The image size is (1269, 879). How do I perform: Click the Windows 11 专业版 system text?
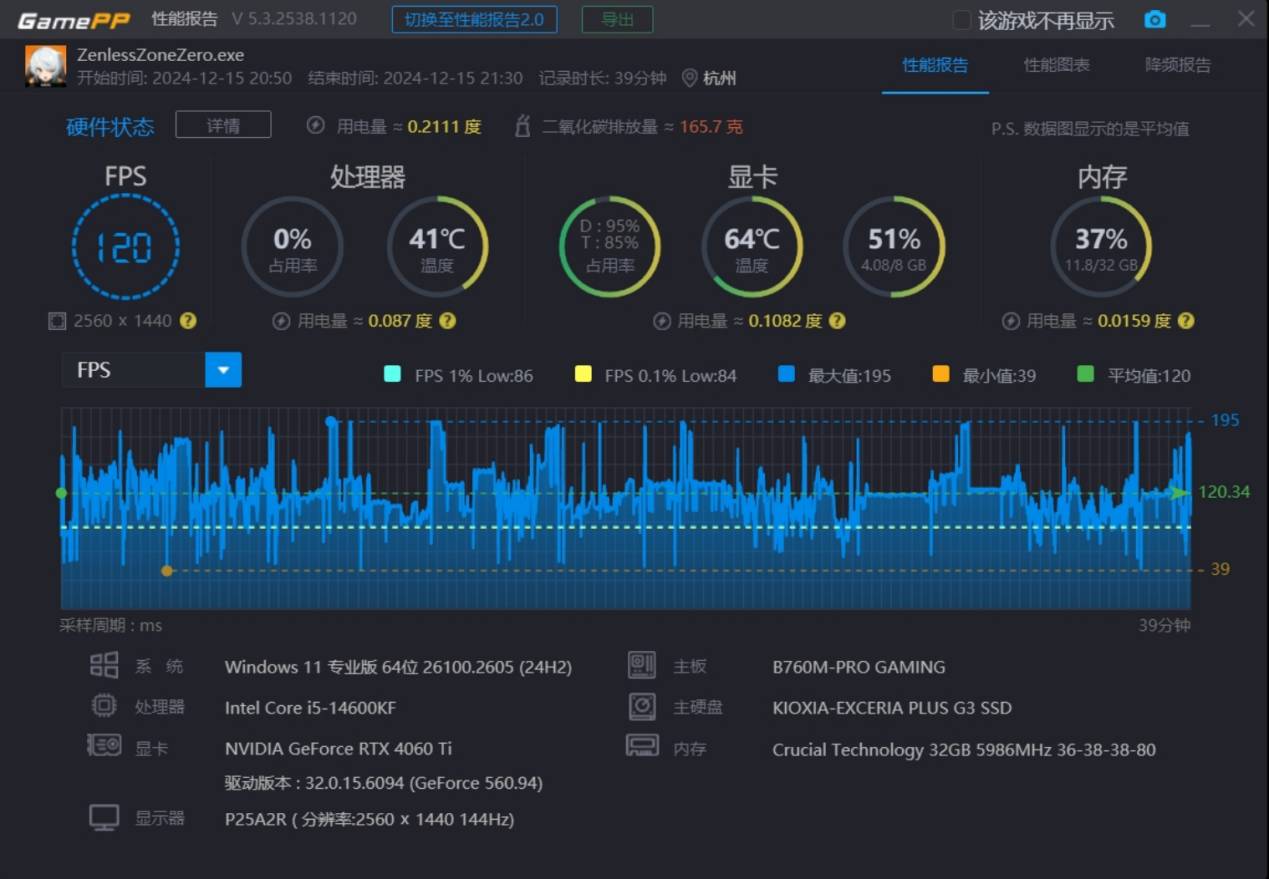pyautogui.click(x=398, y=667)
